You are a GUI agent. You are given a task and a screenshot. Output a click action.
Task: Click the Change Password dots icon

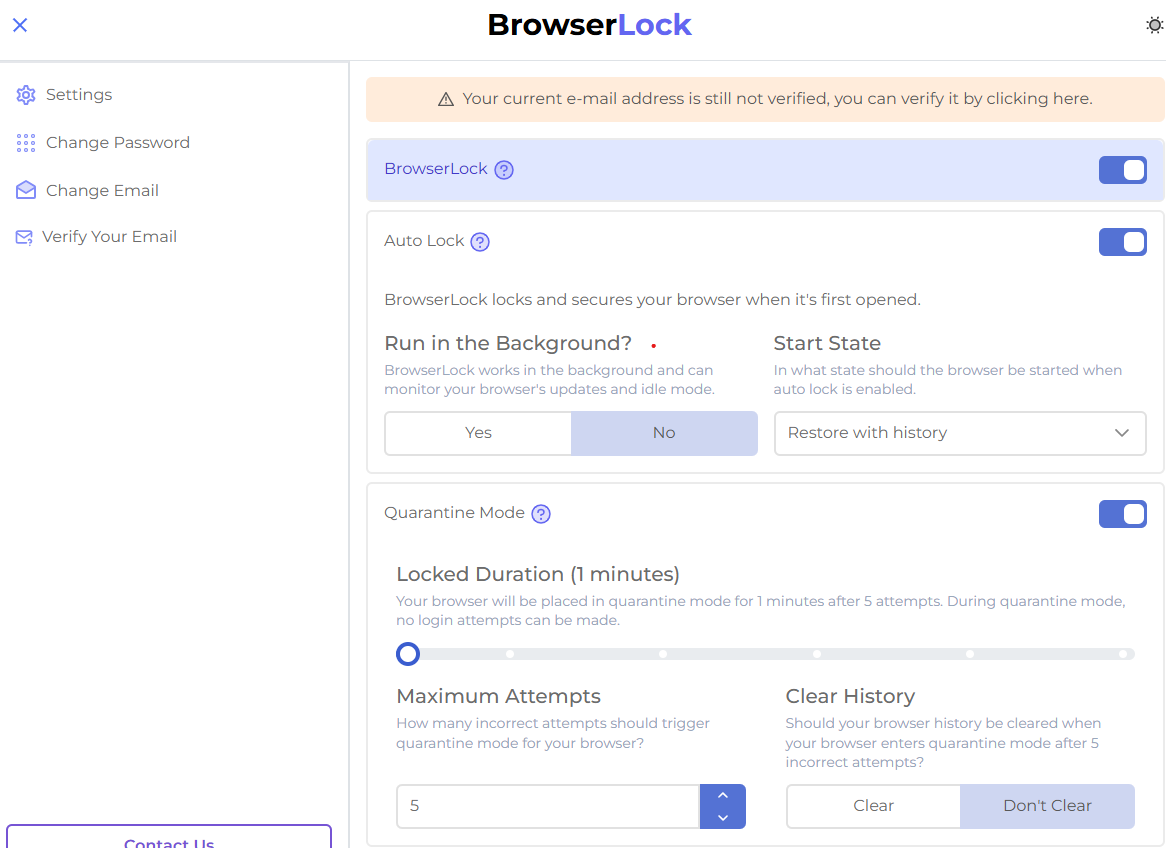coord(26,143)
